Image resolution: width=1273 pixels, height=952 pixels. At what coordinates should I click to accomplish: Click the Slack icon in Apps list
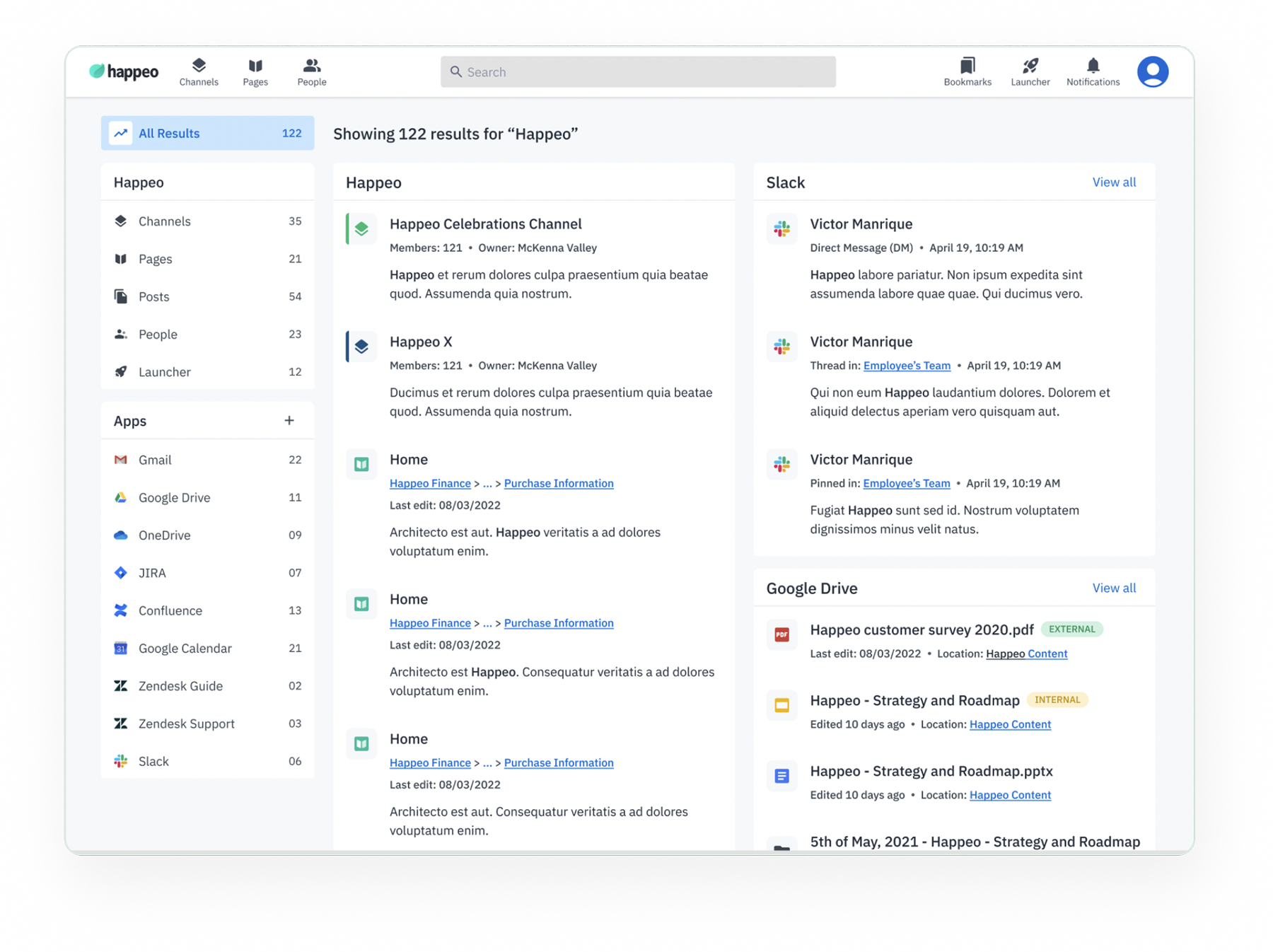coord(121,761)
